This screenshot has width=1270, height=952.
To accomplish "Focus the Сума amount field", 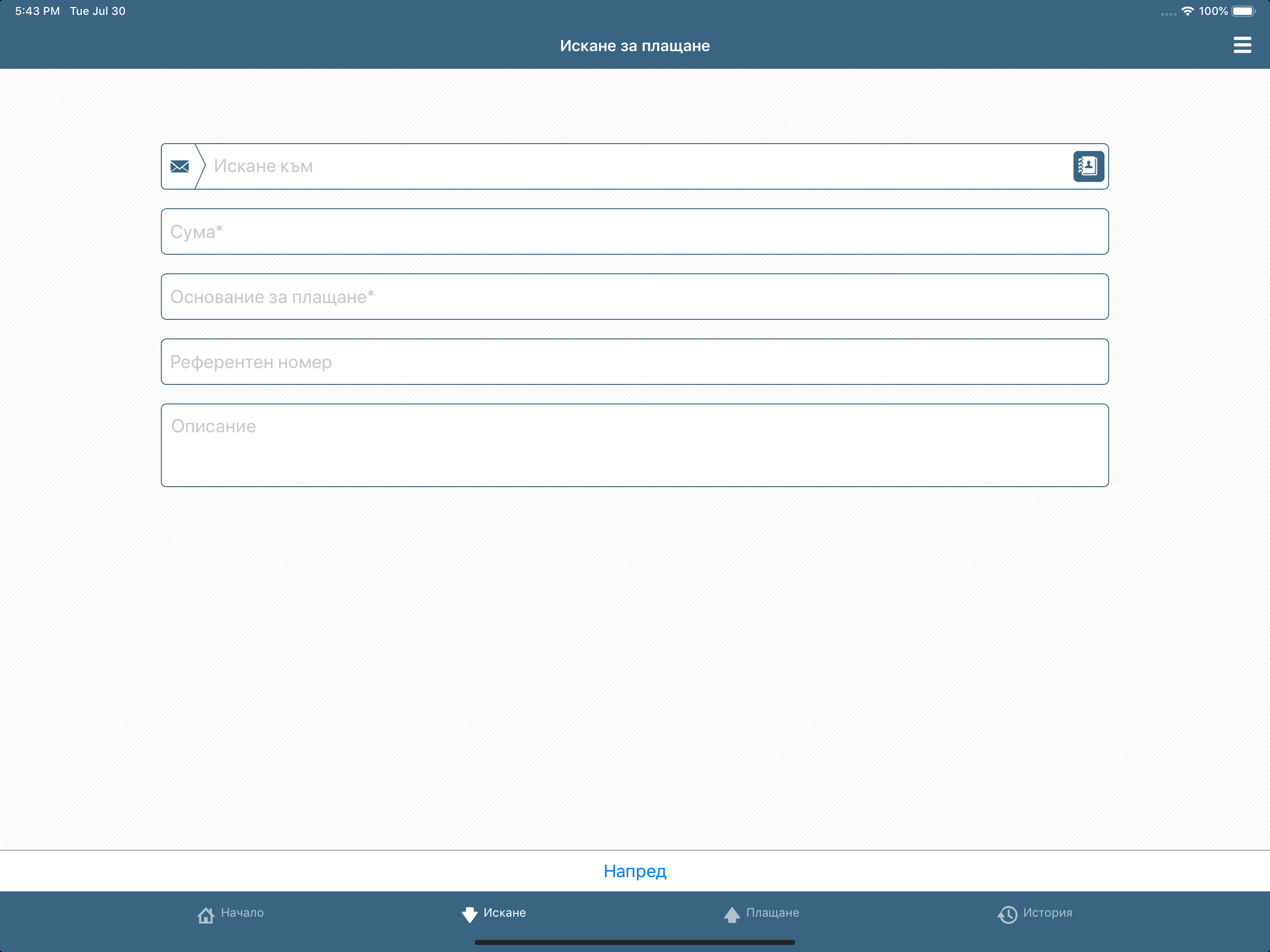I will pos(635,231).
